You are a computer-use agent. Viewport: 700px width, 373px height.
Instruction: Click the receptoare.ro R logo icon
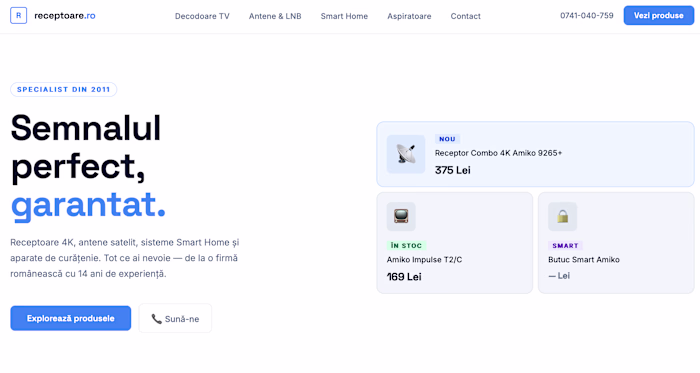(x=18, y=16)
